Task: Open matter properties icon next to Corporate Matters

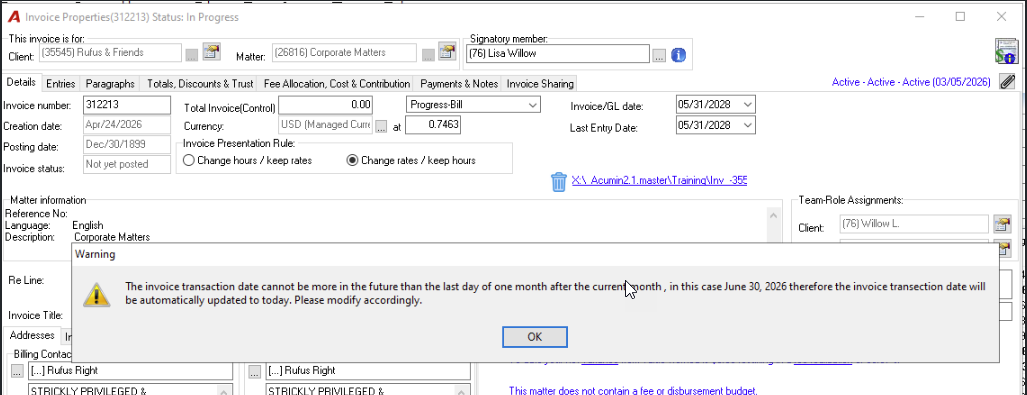Action: point(447,52)
